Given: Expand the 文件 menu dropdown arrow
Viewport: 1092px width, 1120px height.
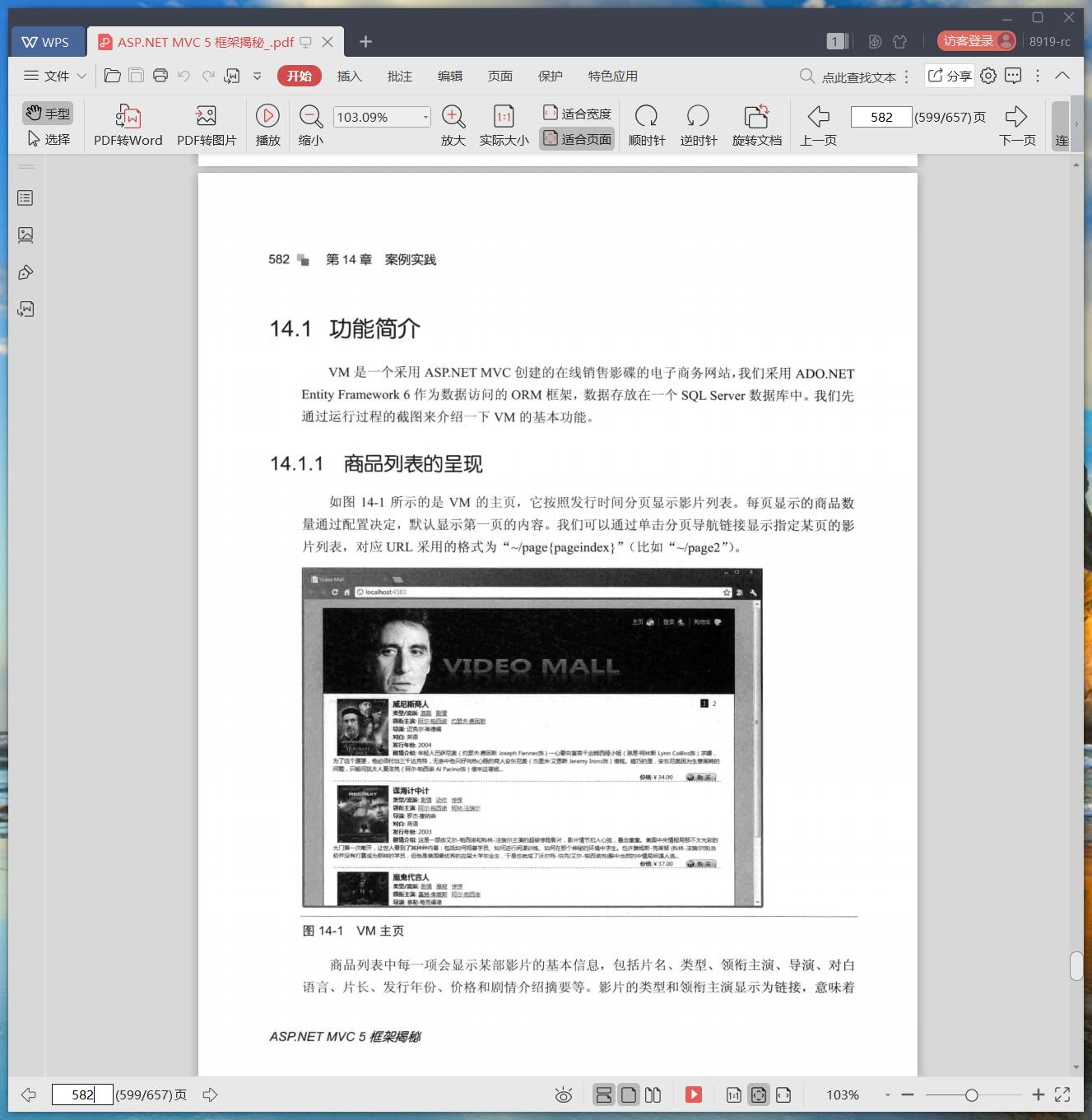Looking at the screenshot, I should click(x=81, y=76).
